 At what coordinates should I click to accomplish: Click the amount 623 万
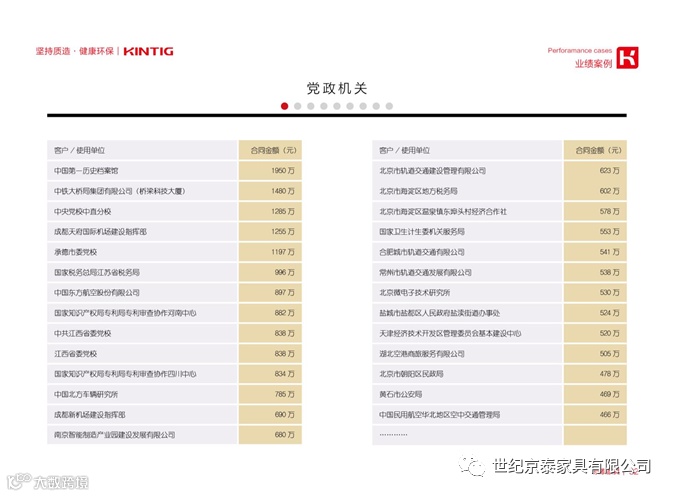coord(609,171)
